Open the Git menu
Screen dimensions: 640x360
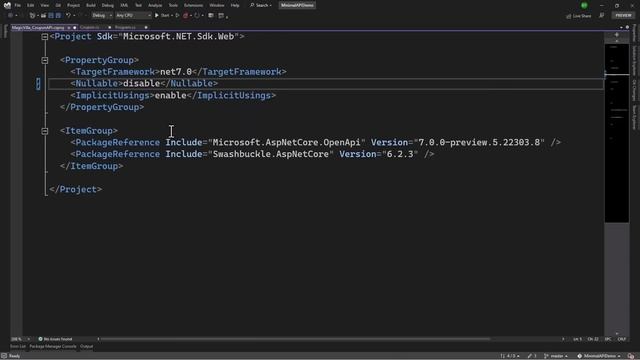[58, 5]
